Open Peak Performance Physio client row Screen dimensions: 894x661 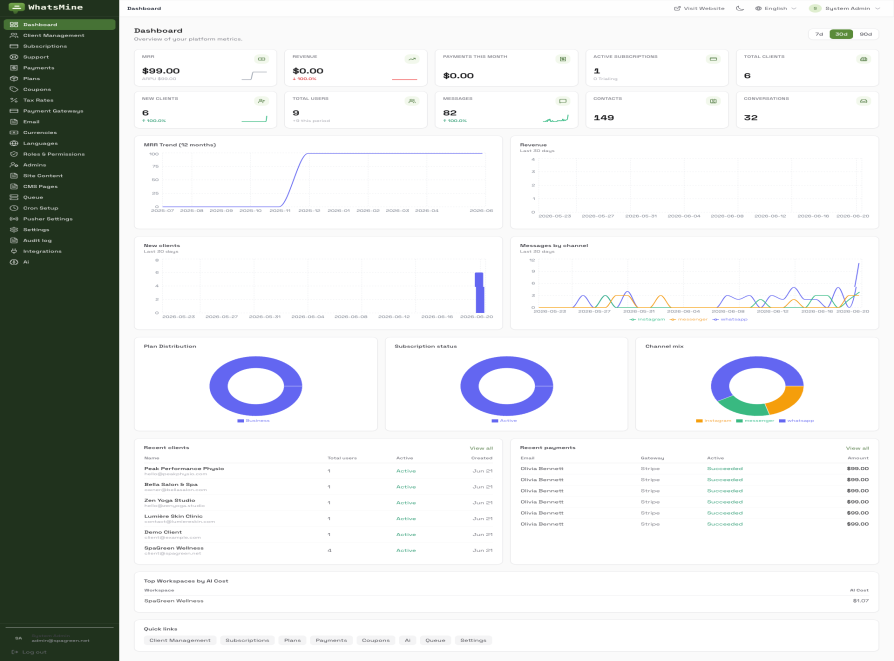point(318,471)
